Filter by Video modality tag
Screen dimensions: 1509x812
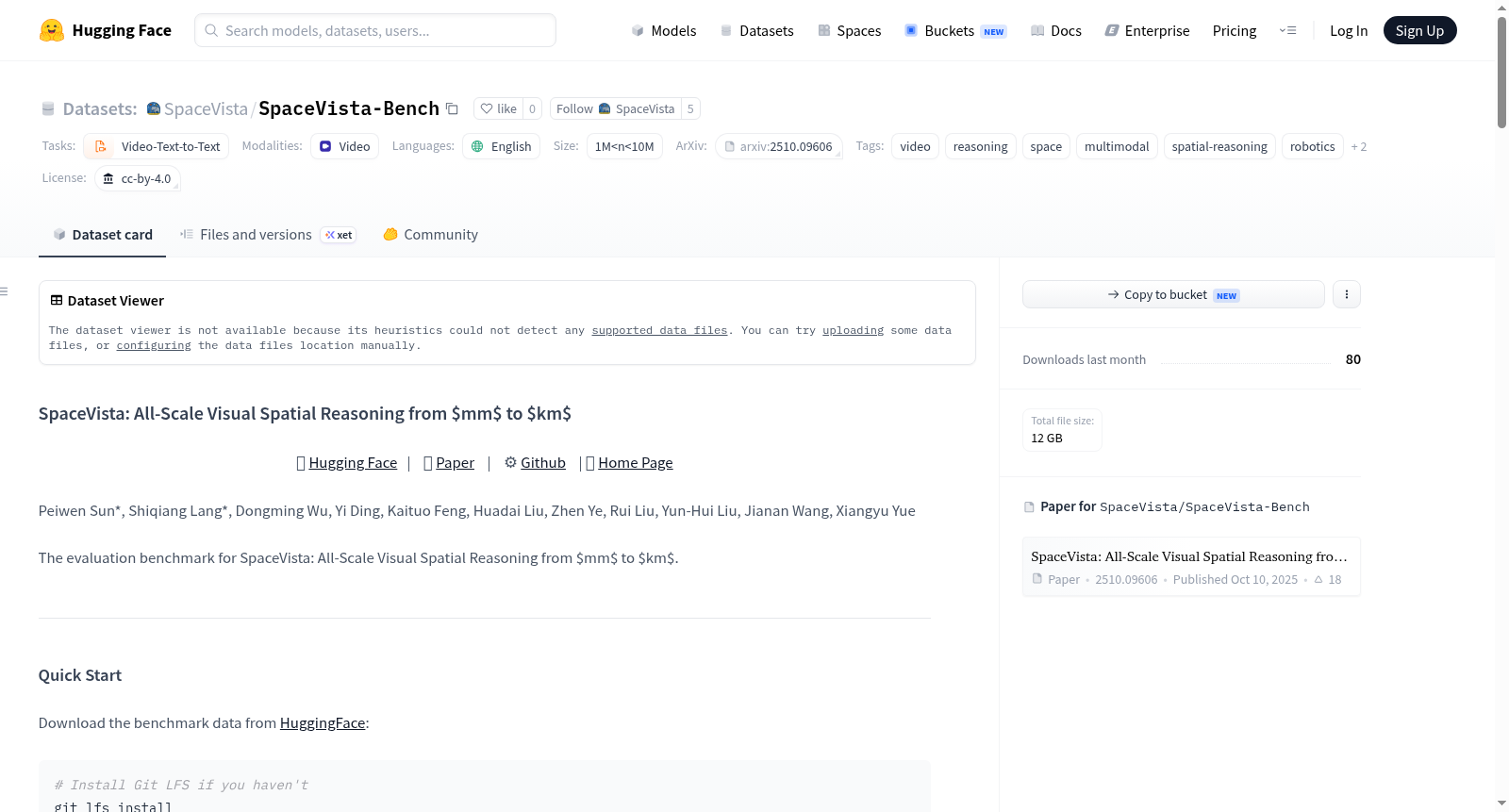344,146
